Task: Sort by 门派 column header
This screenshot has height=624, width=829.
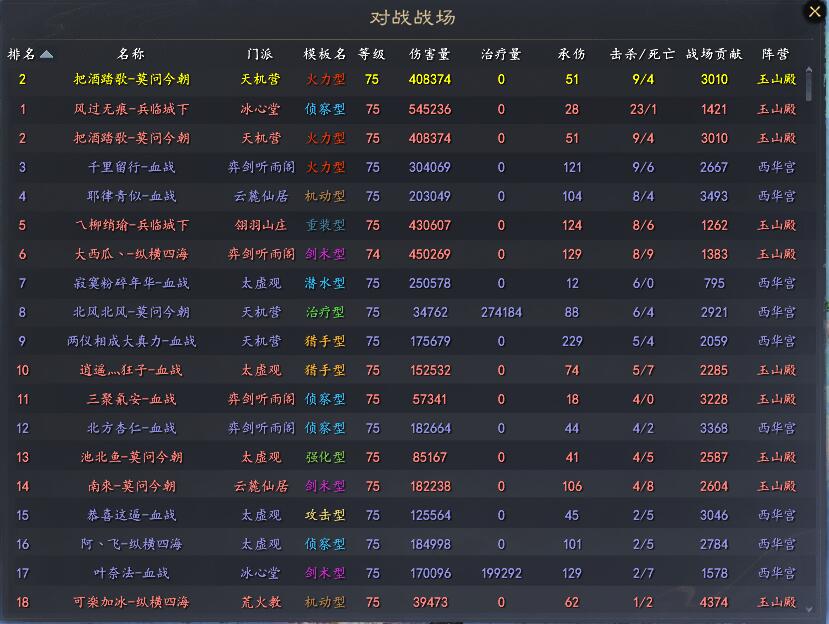Action: tap(260, 54)
